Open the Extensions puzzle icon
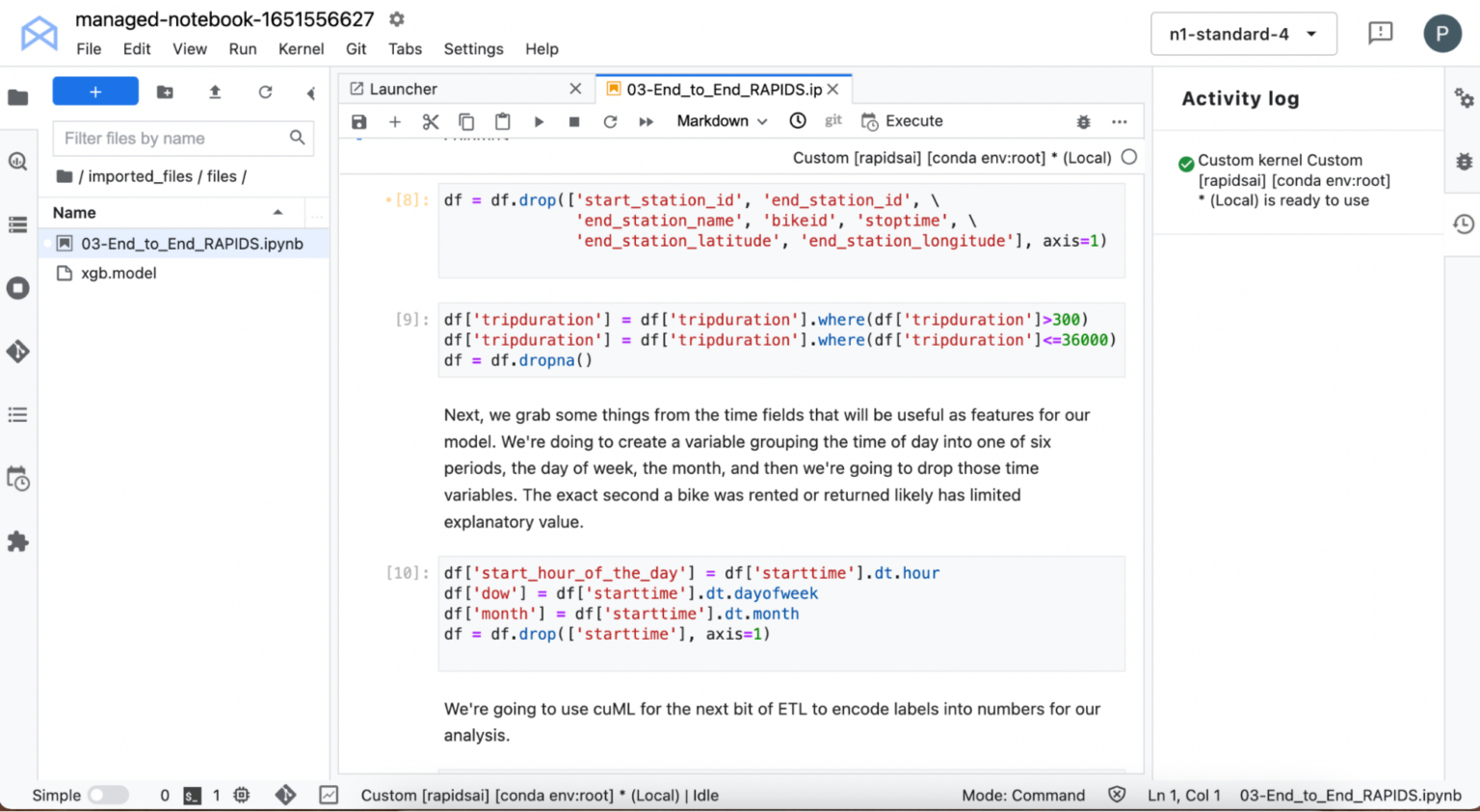Screen dimensions: 1480x812 click(x=17, y=541)
